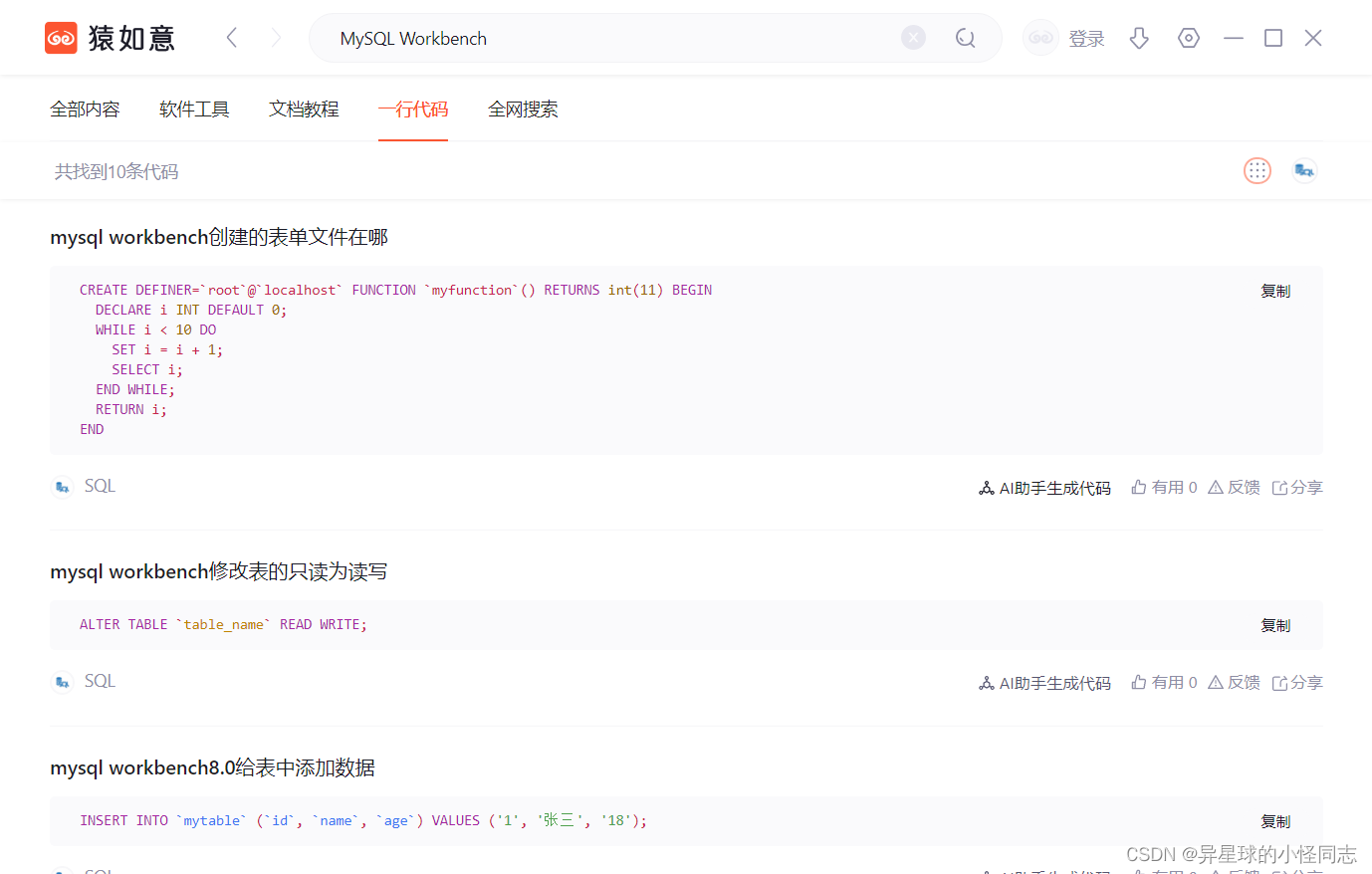The height and width of the screenshot is (874, 1372).
Task: Click the line END WHILE;
Action: [x=135, y=390]
